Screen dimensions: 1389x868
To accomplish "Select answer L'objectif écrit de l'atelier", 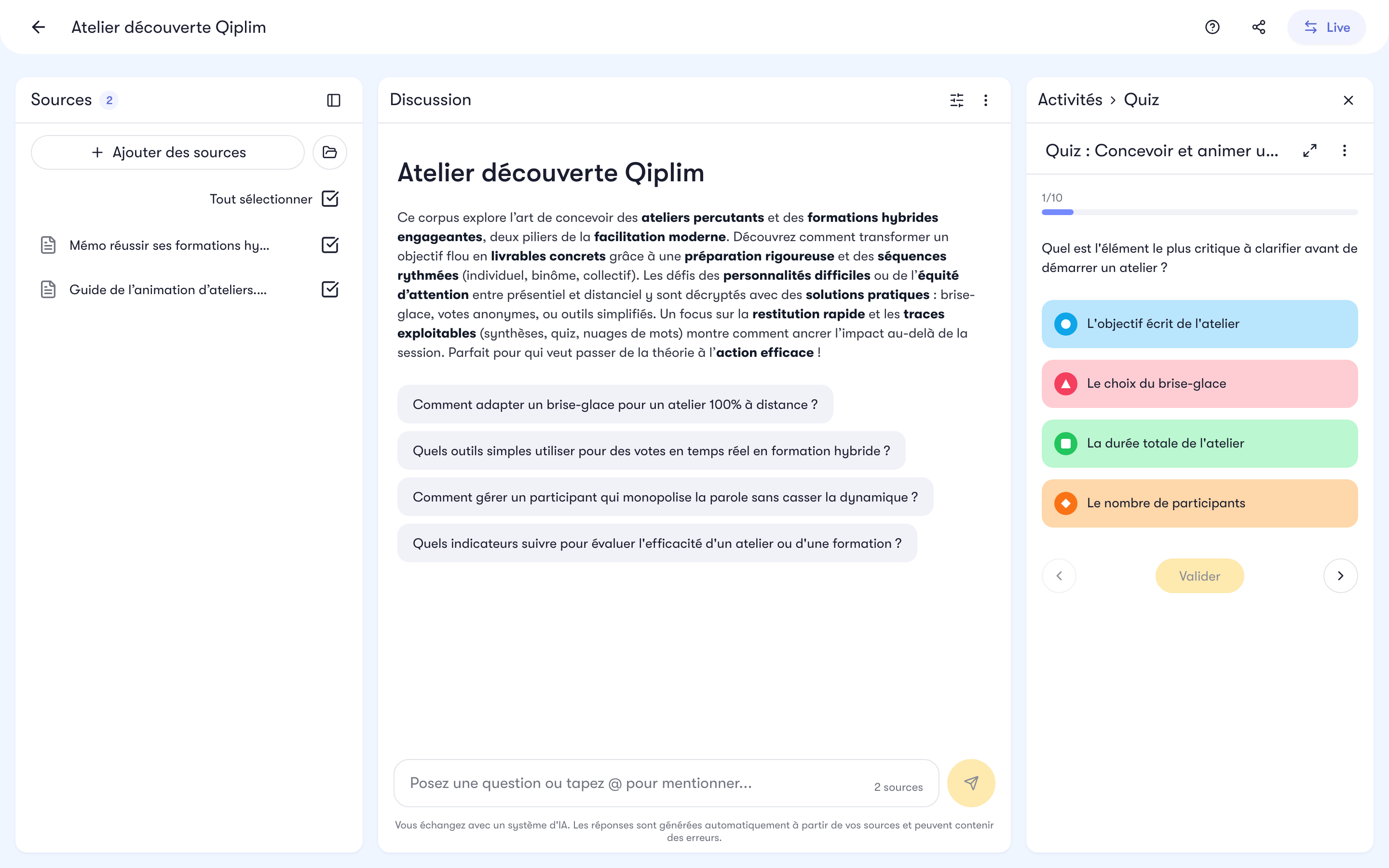I will click(x=1199, y=324).
